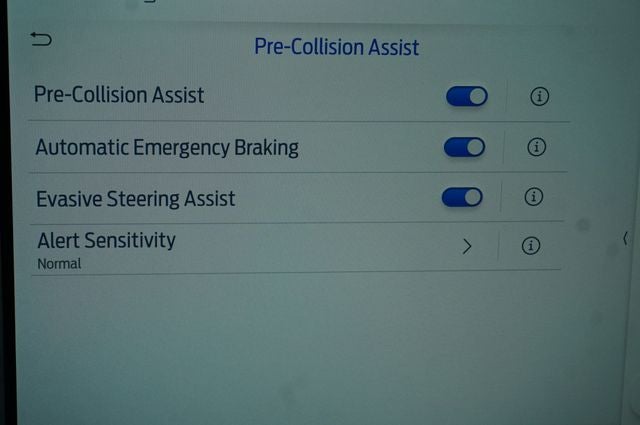
Task: Show info for Pre-Collision Assist
Action: (x=540, y=96)
